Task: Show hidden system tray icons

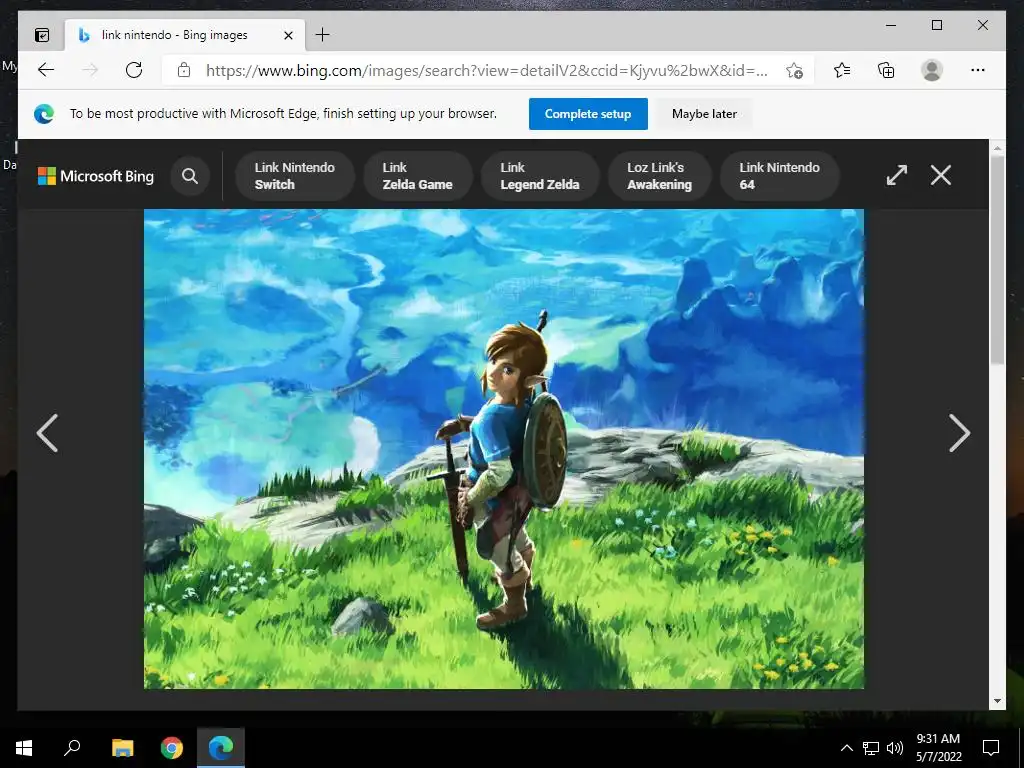Action: click(846, 748)
